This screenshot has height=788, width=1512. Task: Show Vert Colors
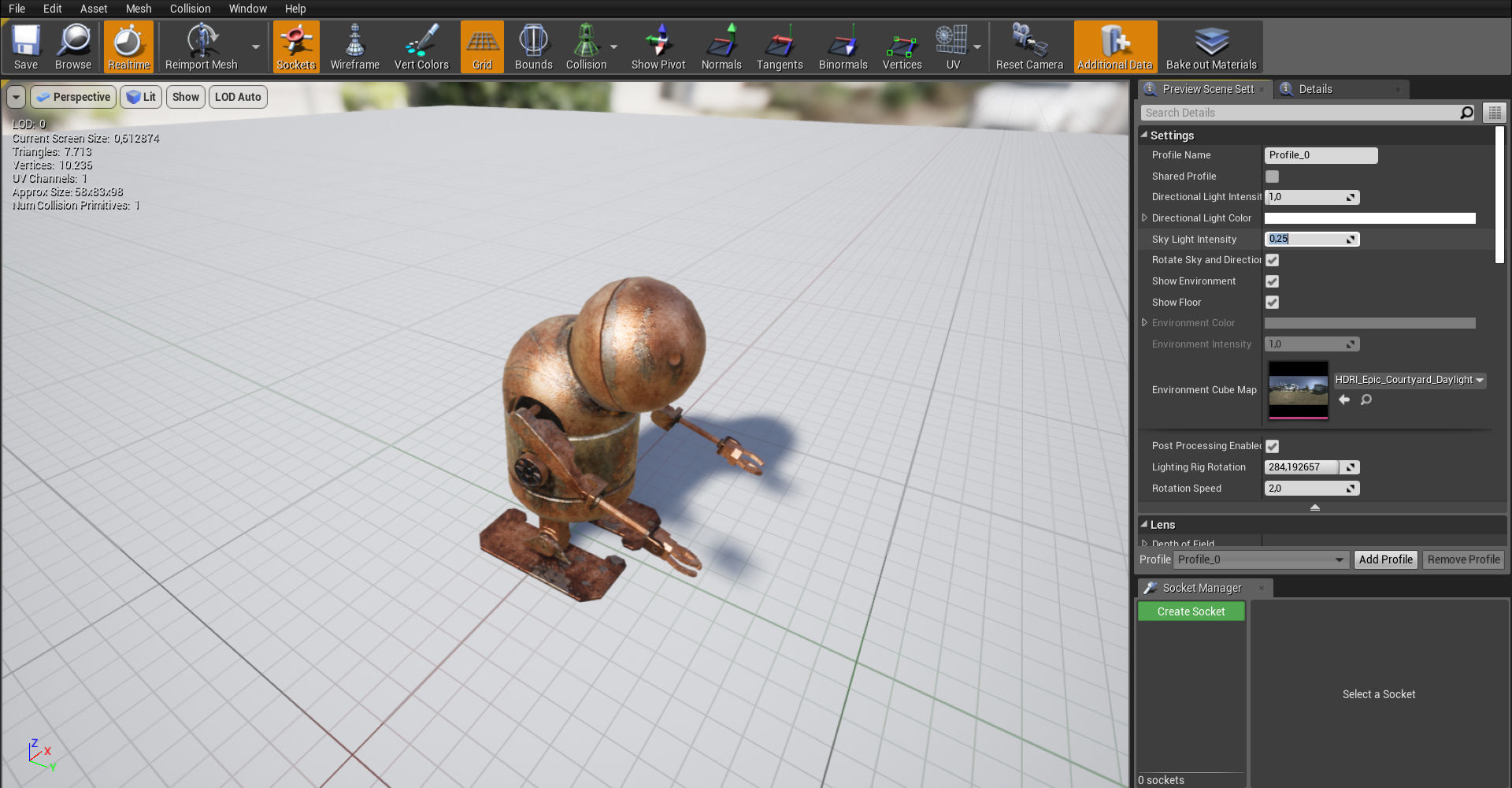(421, 47)
